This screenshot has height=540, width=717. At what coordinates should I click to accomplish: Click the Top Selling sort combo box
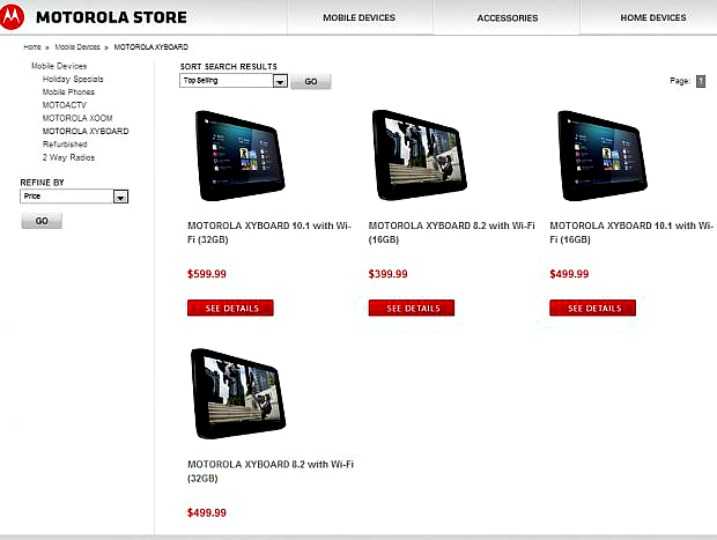pyautogui.click(x=233, y=81)
